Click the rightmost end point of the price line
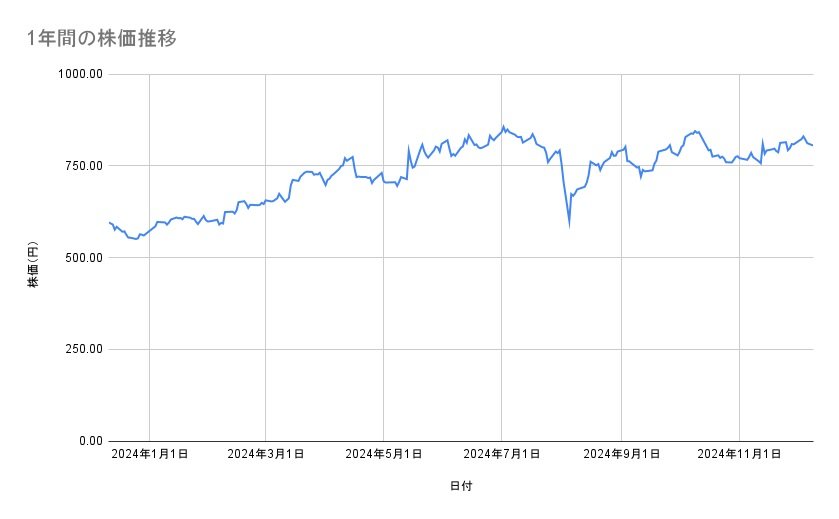This screenshot has height=519, width=839. click(812, 146)
